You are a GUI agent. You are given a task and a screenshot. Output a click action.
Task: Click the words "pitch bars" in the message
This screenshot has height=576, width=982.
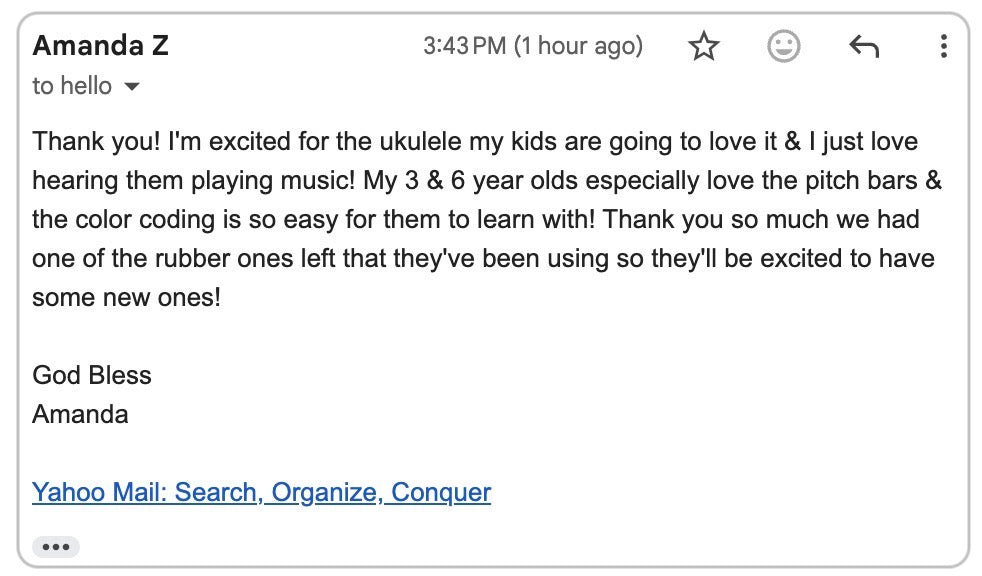(x=864, y=181)
